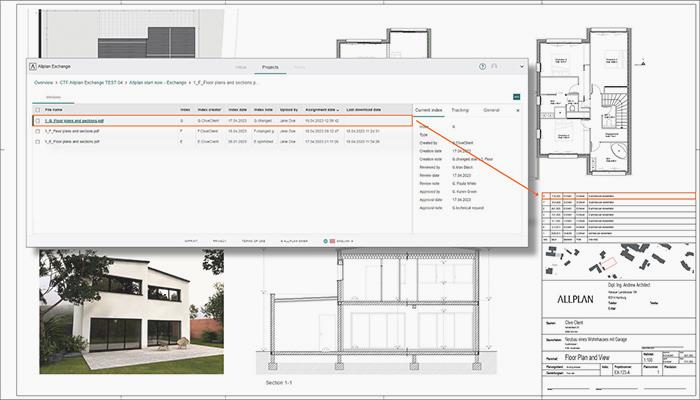Open the user account profile icon
700x400 pixels.
[494, 67]
